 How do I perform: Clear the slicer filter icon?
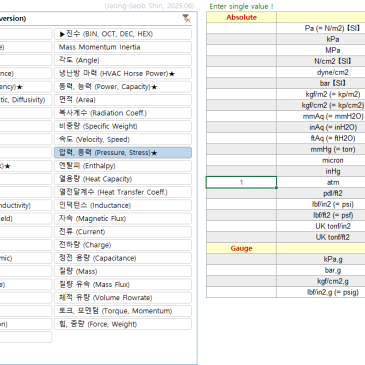coord(187,18)
